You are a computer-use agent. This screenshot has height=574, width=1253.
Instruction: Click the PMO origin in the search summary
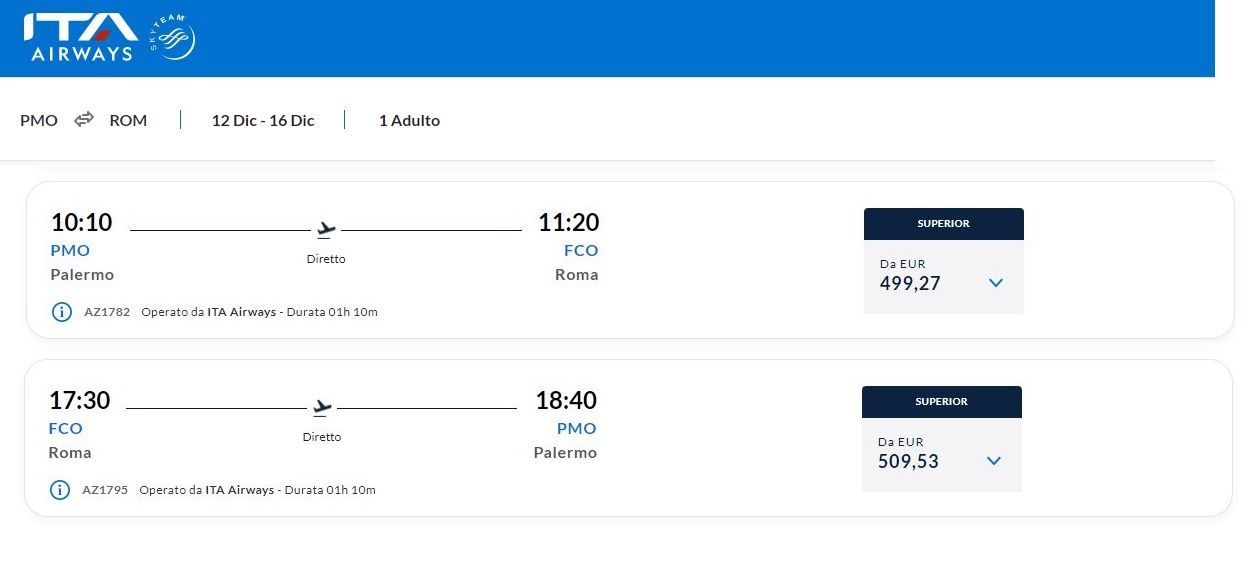click(39, 120)
